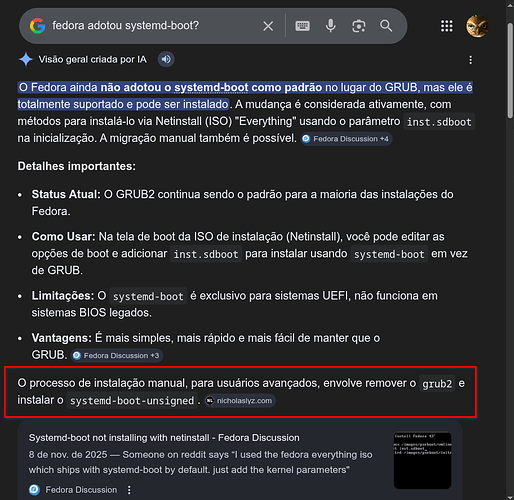
Task: Open 'Systemd-boot not installing with netinstall' result
Action: click(x=164, y=438)
